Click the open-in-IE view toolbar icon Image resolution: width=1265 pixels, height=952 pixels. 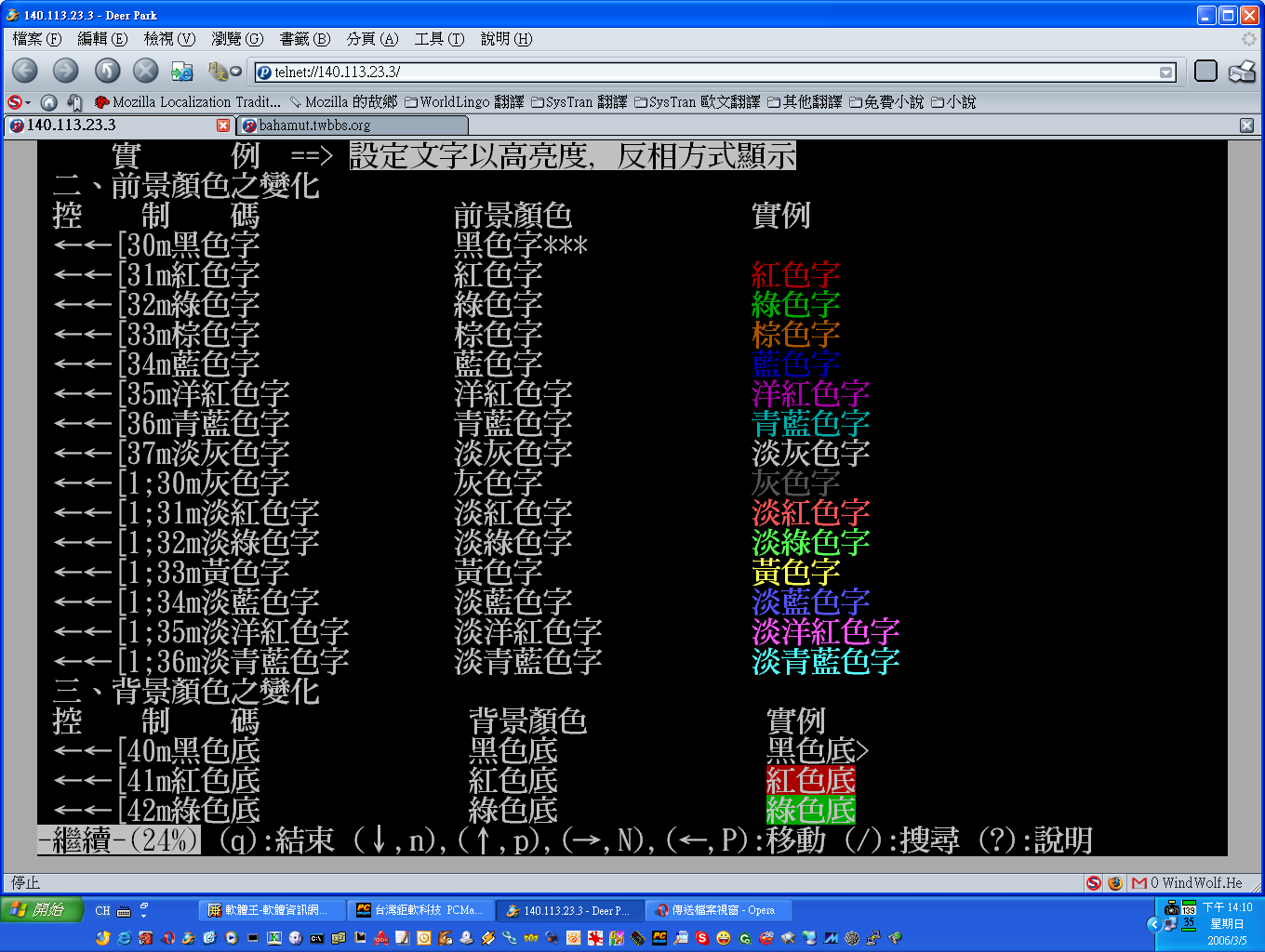coord(182,72)
